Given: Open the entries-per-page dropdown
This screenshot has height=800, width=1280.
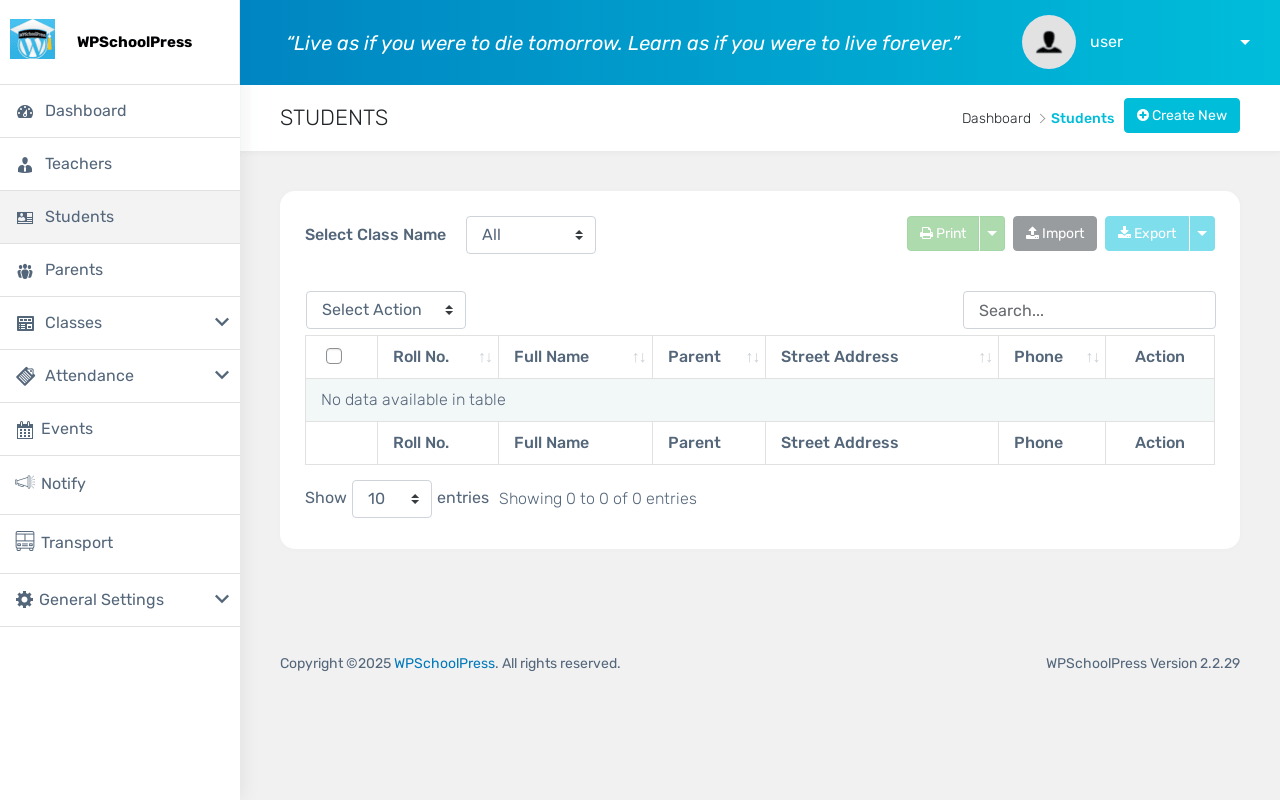Looking at the screenshot, I should pos(392,499).
